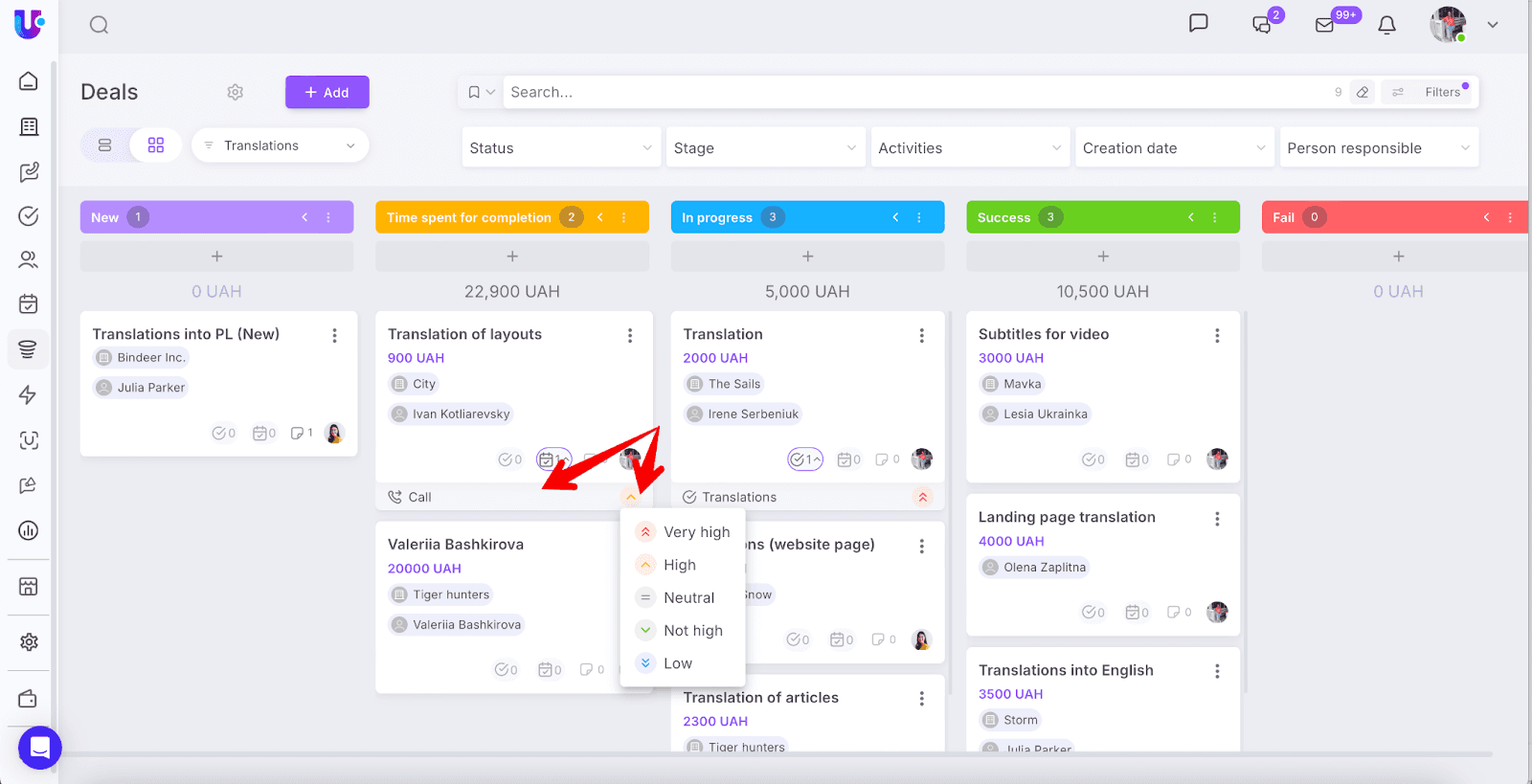Open In progress column options menu
Screen dimensions: 1532x784
tap(919, 217)
